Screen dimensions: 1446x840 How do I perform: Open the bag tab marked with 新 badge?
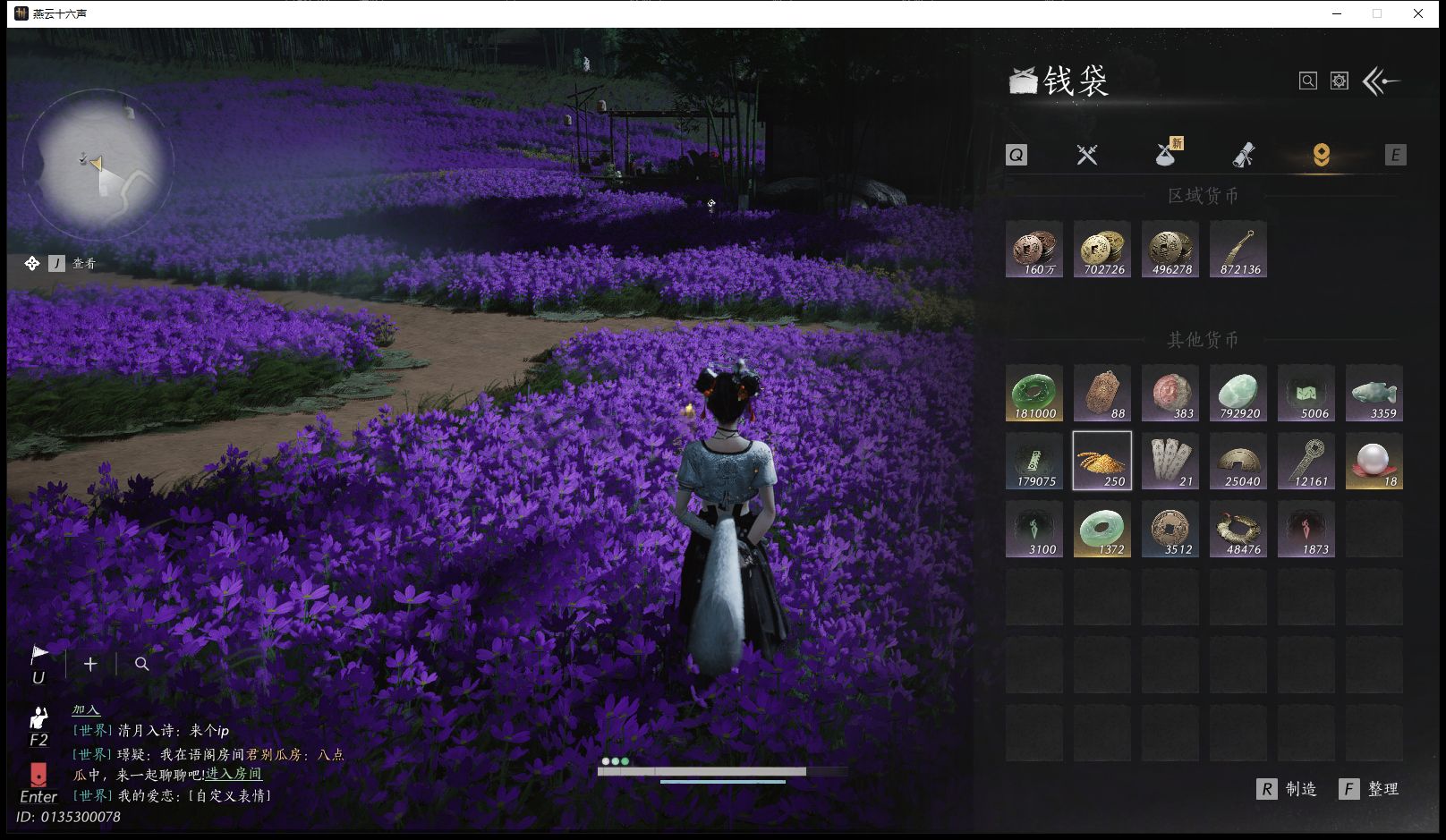pyautogui.click(x=1168, y=153)
